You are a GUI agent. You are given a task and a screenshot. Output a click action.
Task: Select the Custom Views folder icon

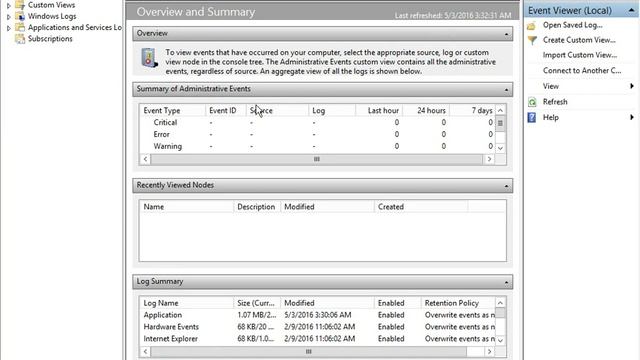coord(20,5)
